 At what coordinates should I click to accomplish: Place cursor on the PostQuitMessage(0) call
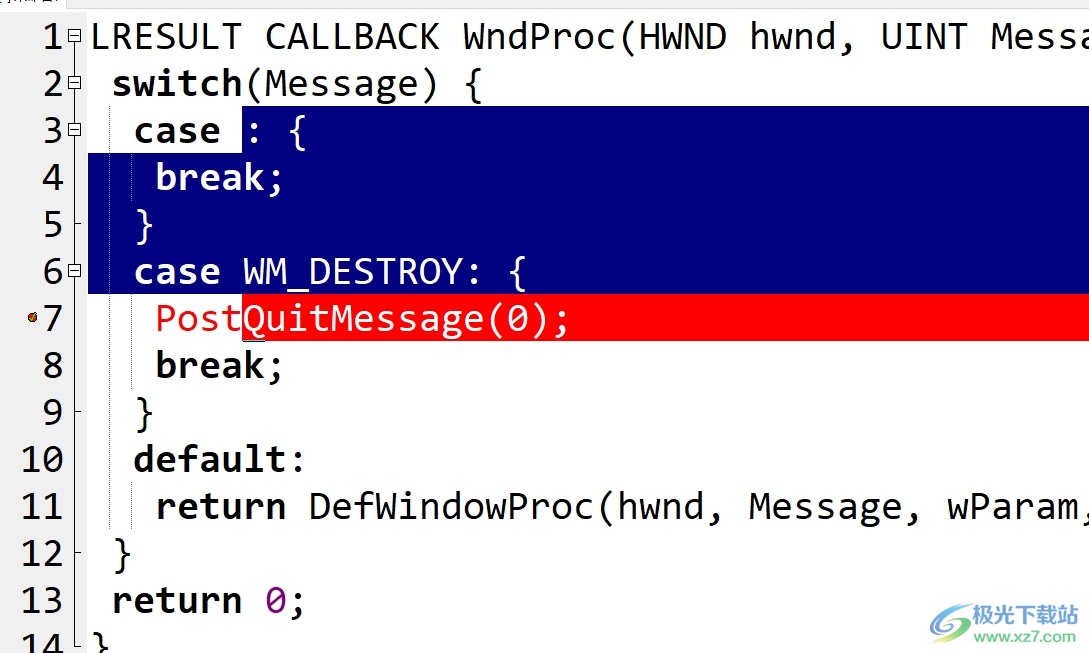[x=362, y=319]
